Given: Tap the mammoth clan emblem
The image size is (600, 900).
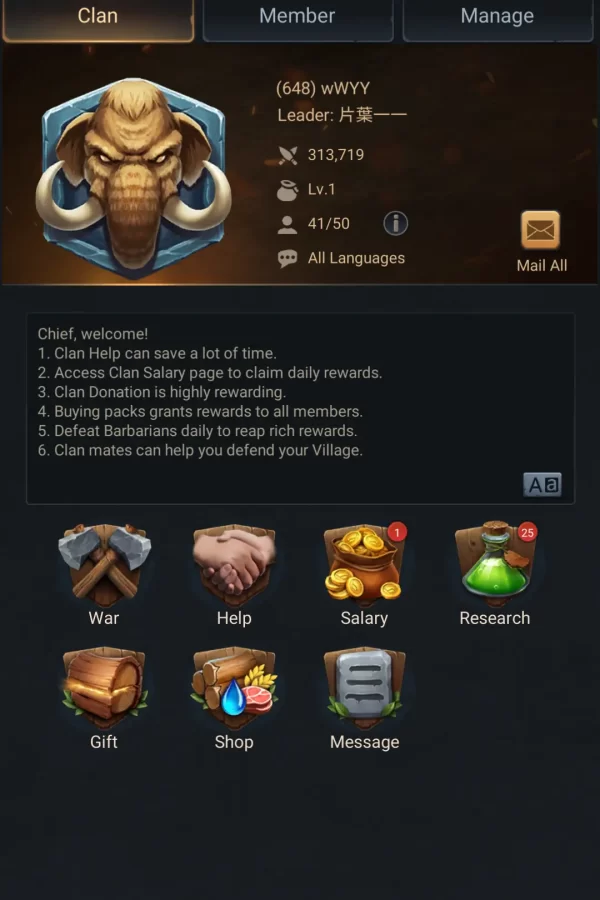Looking at the screenshot, I should (133, 178).
